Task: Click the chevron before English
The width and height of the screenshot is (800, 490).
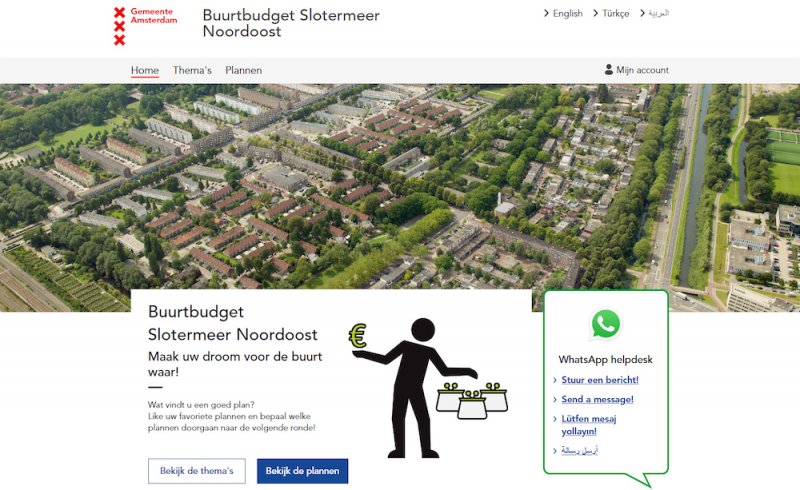Action: (x=546, y=13)
